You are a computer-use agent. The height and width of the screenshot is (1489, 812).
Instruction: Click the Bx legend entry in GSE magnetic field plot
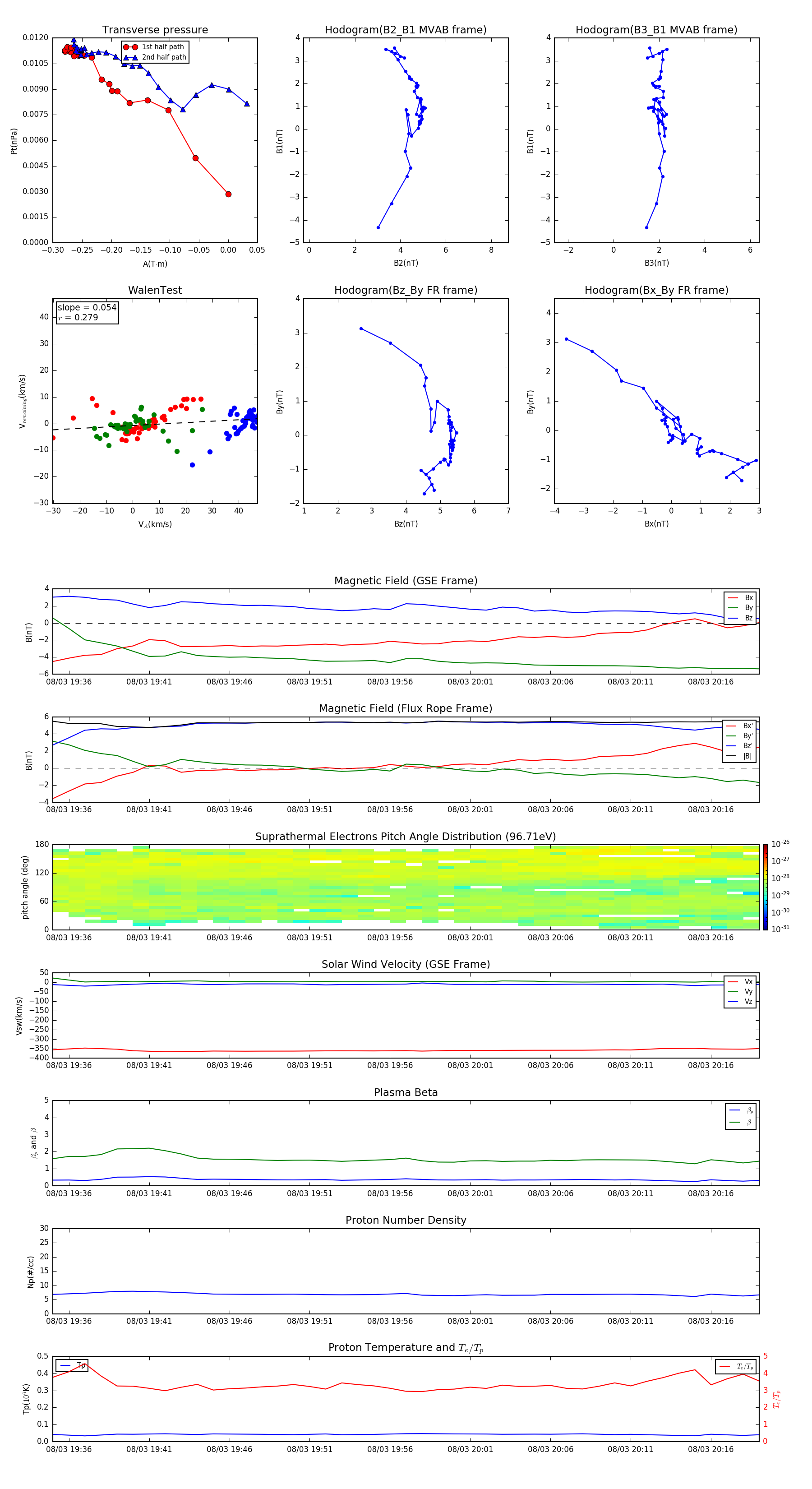tap(740, 598)
